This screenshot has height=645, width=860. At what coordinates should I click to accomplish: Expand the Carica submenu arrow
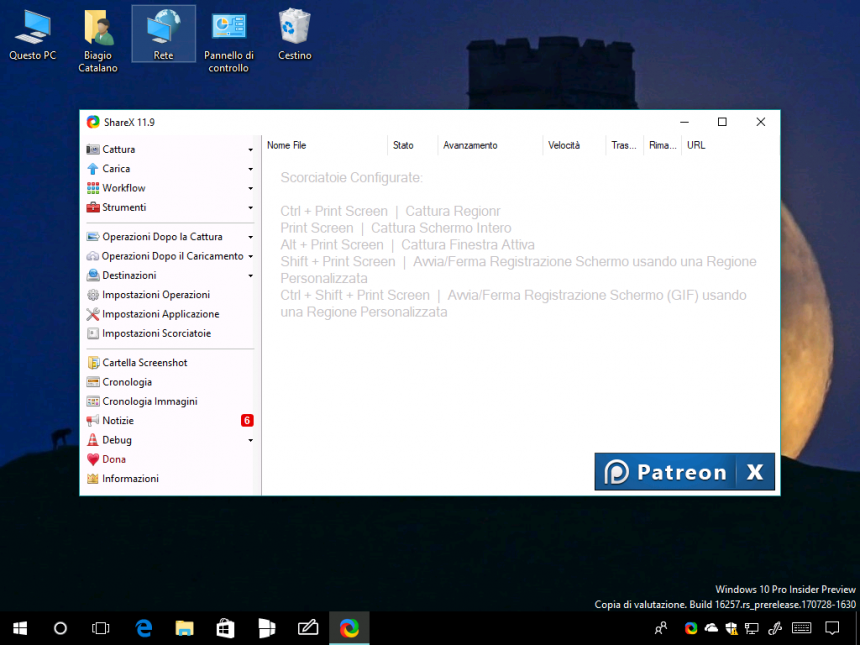[251, 169]
